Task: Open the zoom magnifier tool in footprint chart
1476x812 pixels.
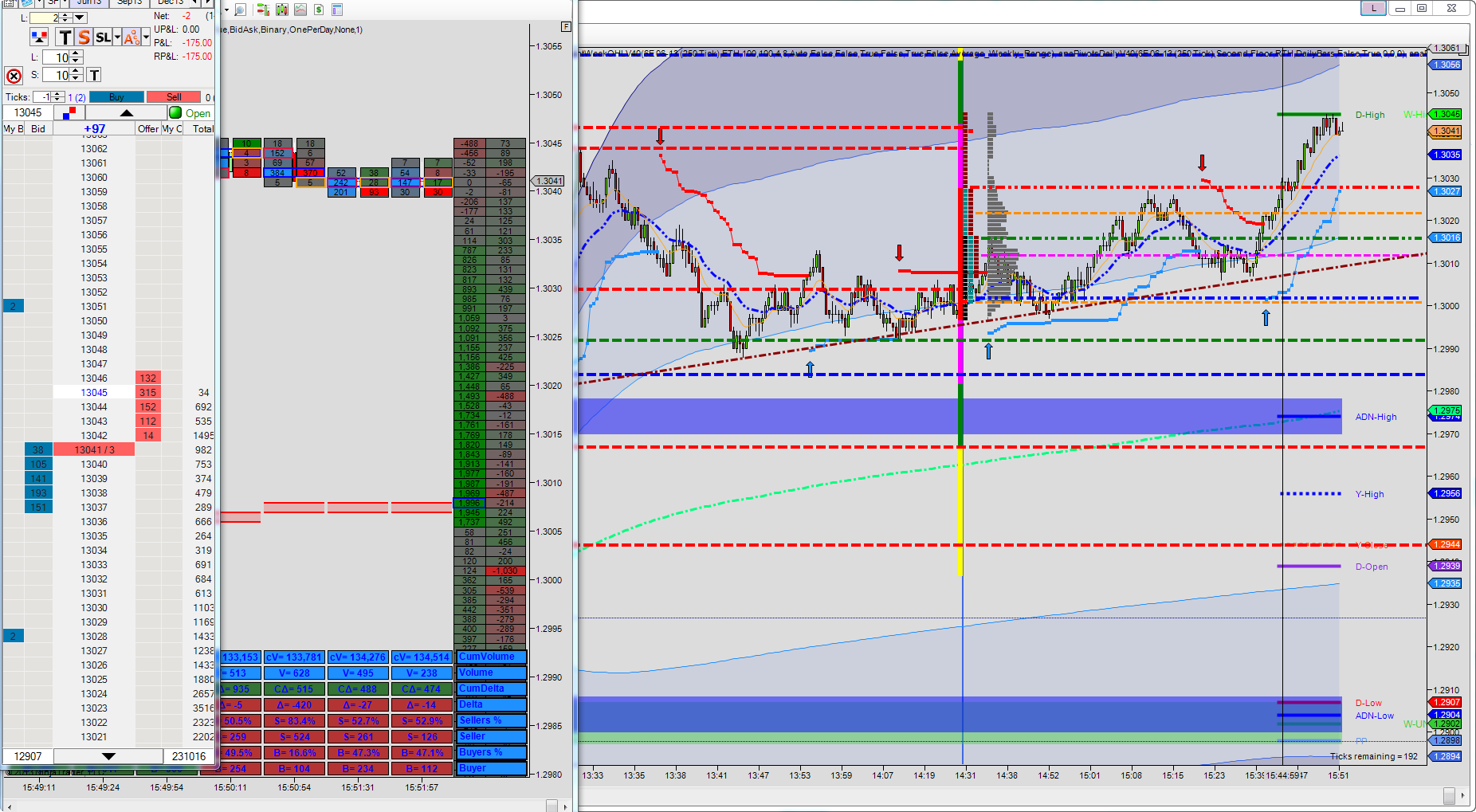Action: click(240, 10)
